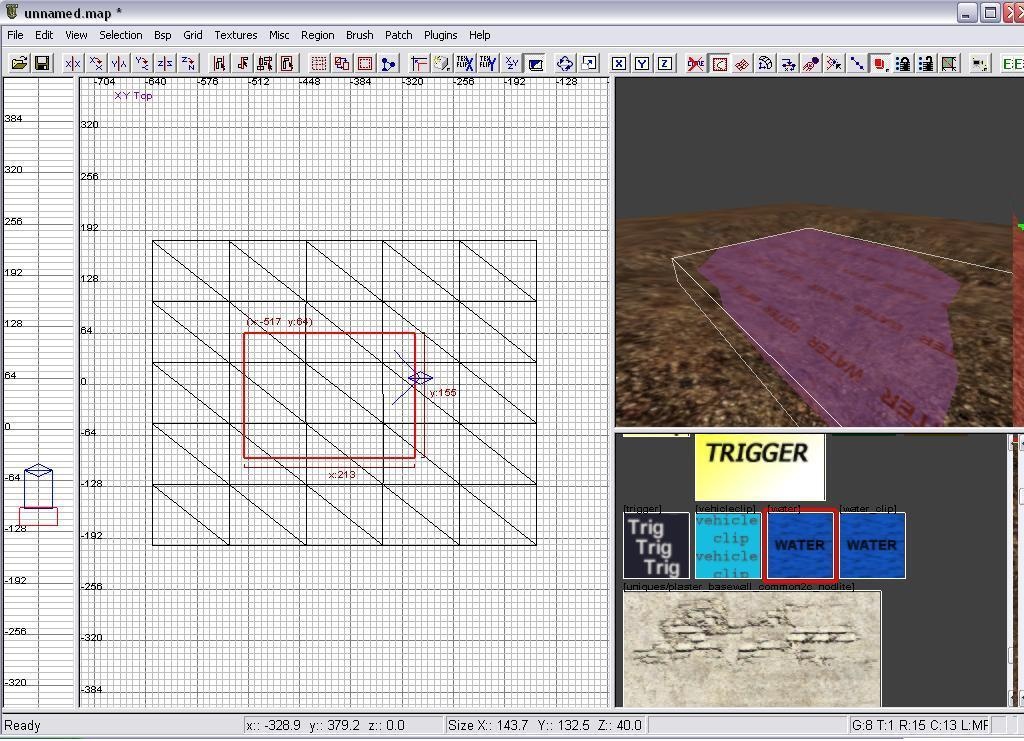Viewport: 1024px width, 741px height.
Task: Select the water_clip texture thumbnail
Action: coord(872,546)
